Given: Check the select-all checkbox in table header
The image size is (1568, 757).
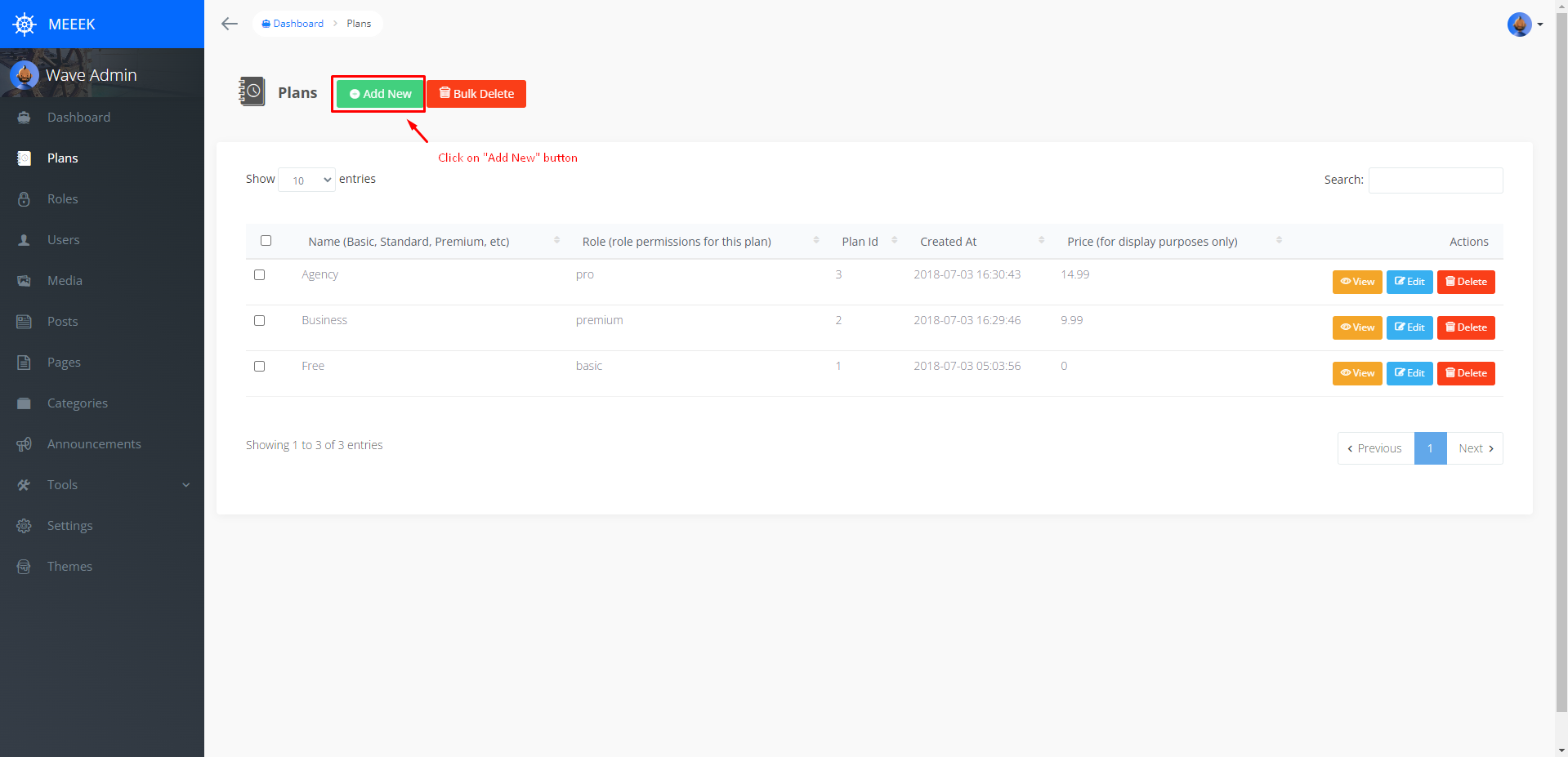Looking at the screenshot, I should click(266, 240).
